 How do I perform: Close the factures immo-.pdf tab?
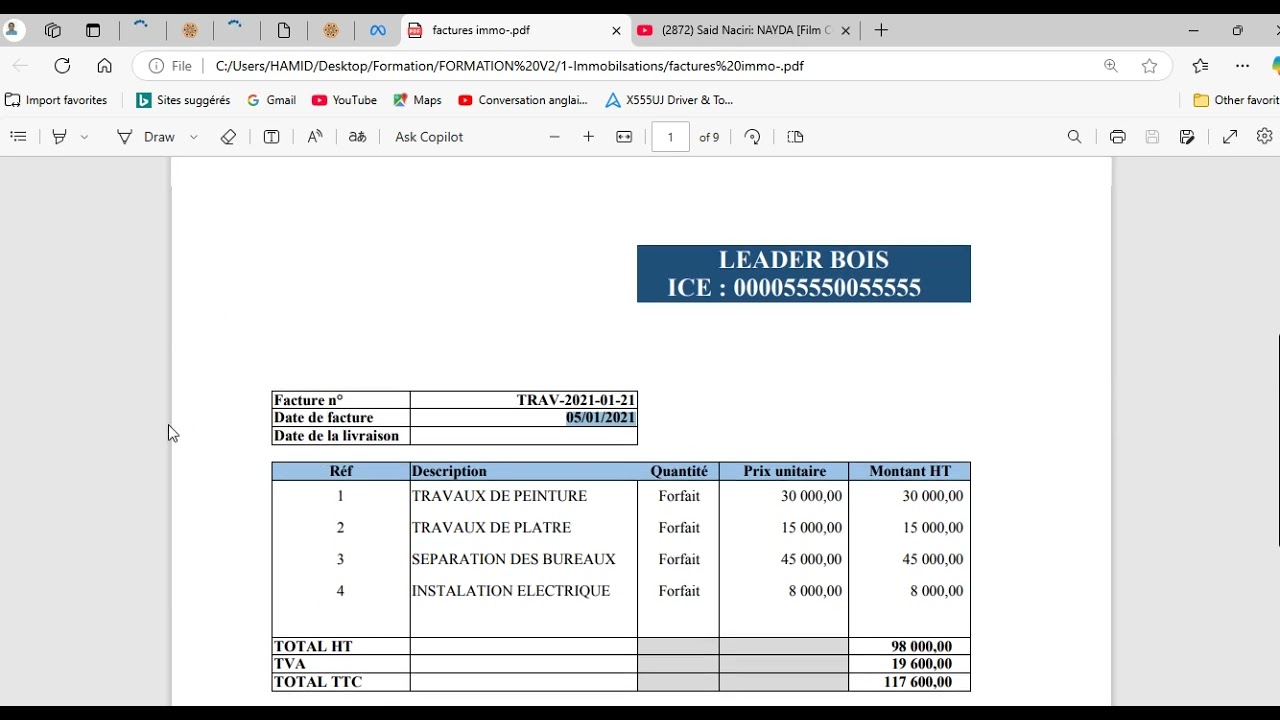pos(617,30)
